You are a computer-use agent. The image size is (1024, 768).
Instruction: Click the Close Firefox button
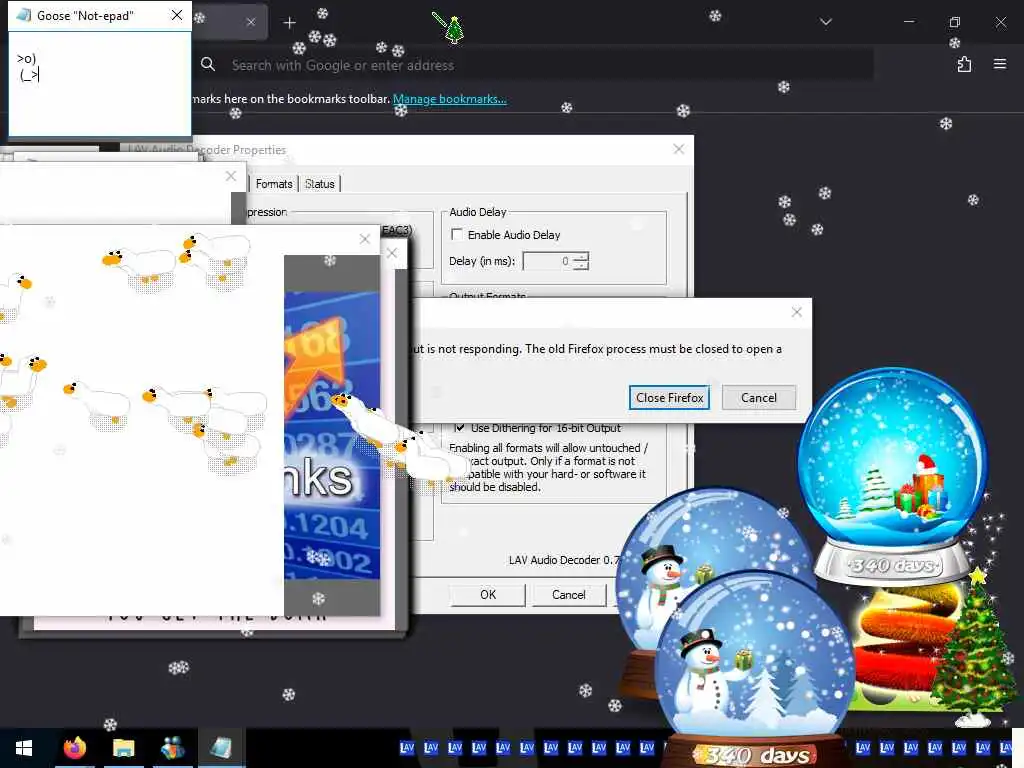click(x=669, y=398)
